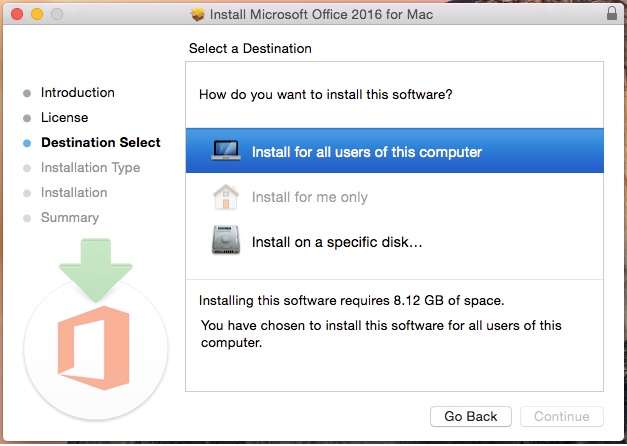Click Go Back button
This screenshot has width=627, height=446.
[x=471, y=416]
